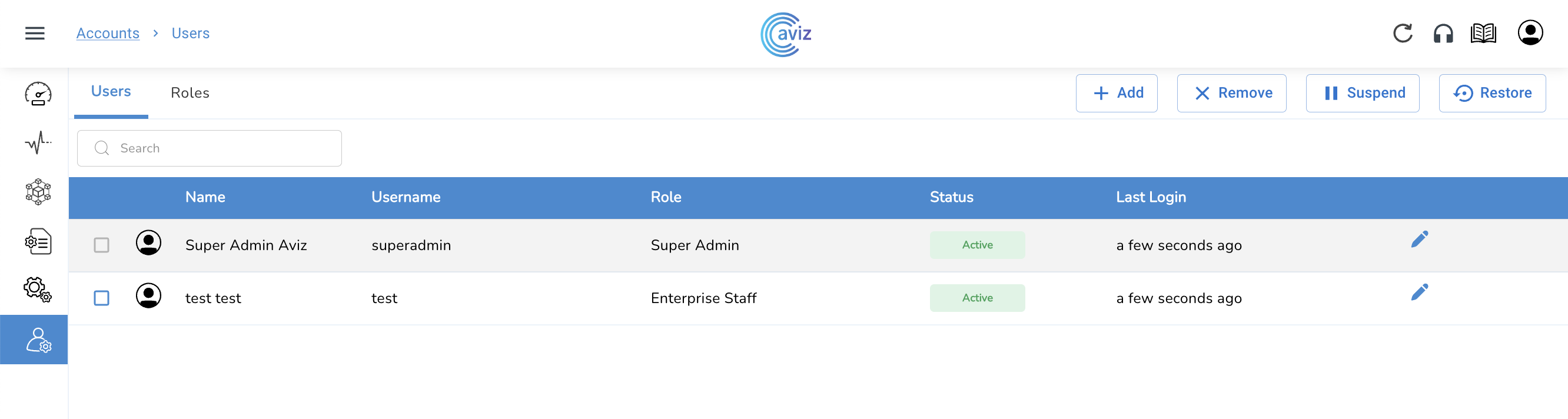
Task: Click the refresh icon in header
Action: click(x=1403, y=34)
